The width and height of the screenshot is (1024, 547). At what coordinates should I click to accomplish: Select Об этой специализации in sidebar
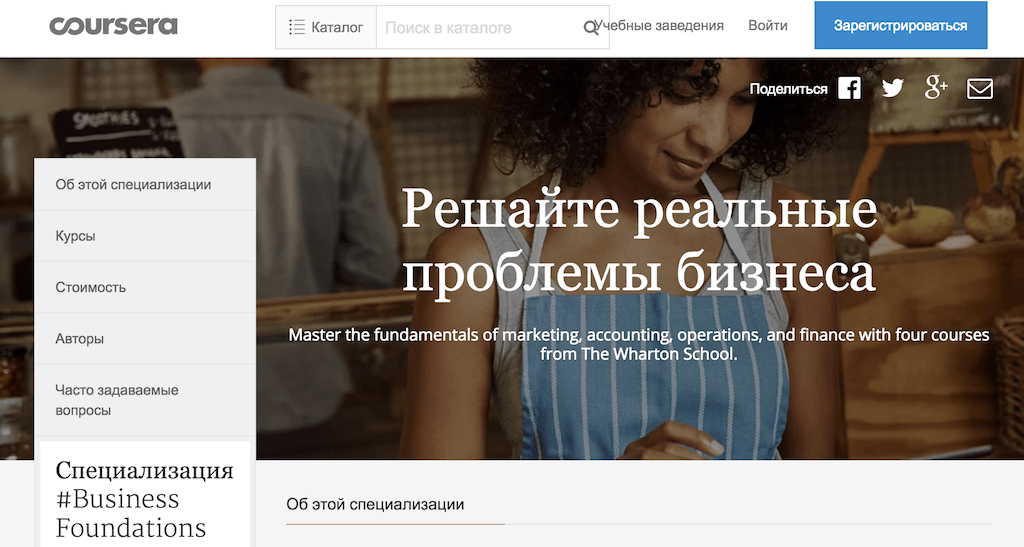click(x=145, y=185)
